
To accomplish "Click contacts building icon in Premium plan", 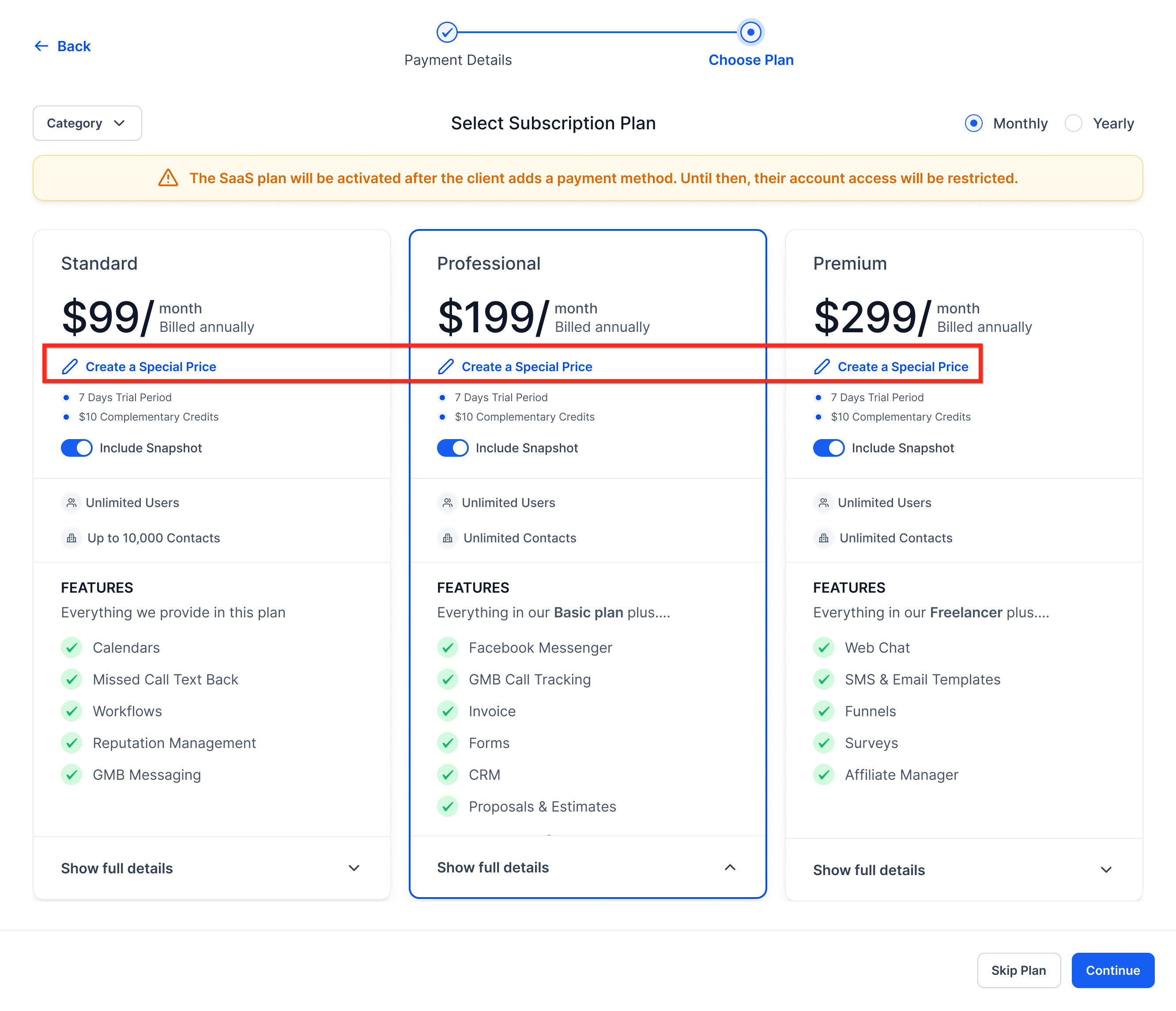I will tap(824, 538).
